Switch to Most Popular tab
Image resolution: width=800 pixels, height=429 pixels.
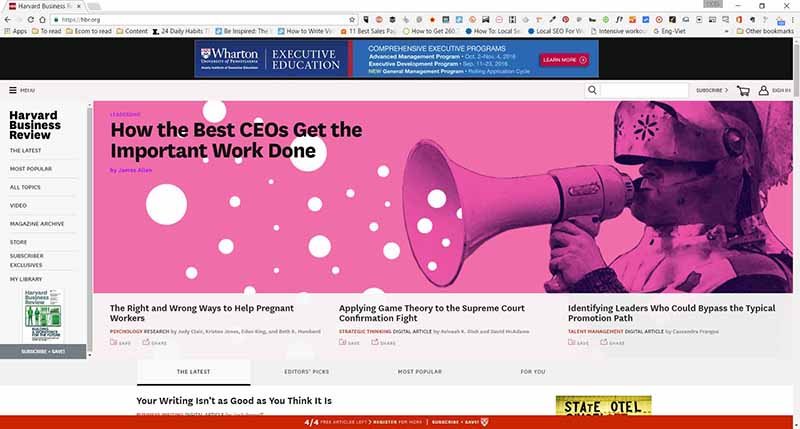(x=420, y=372)
